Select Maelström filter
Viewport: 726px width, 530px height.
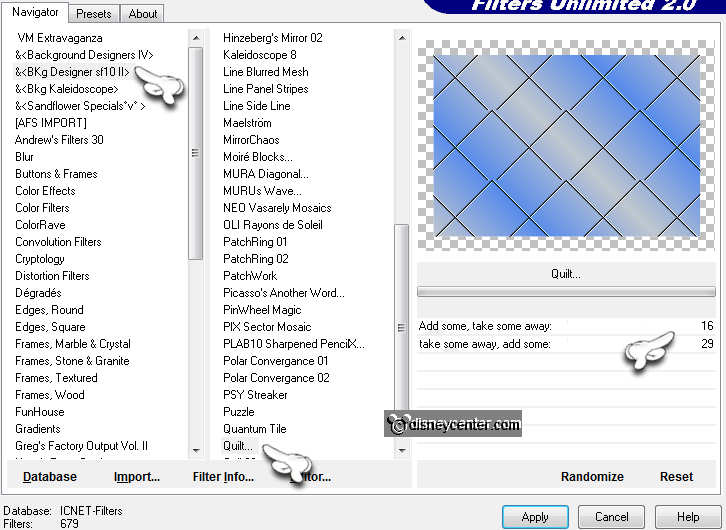point(247,123)
